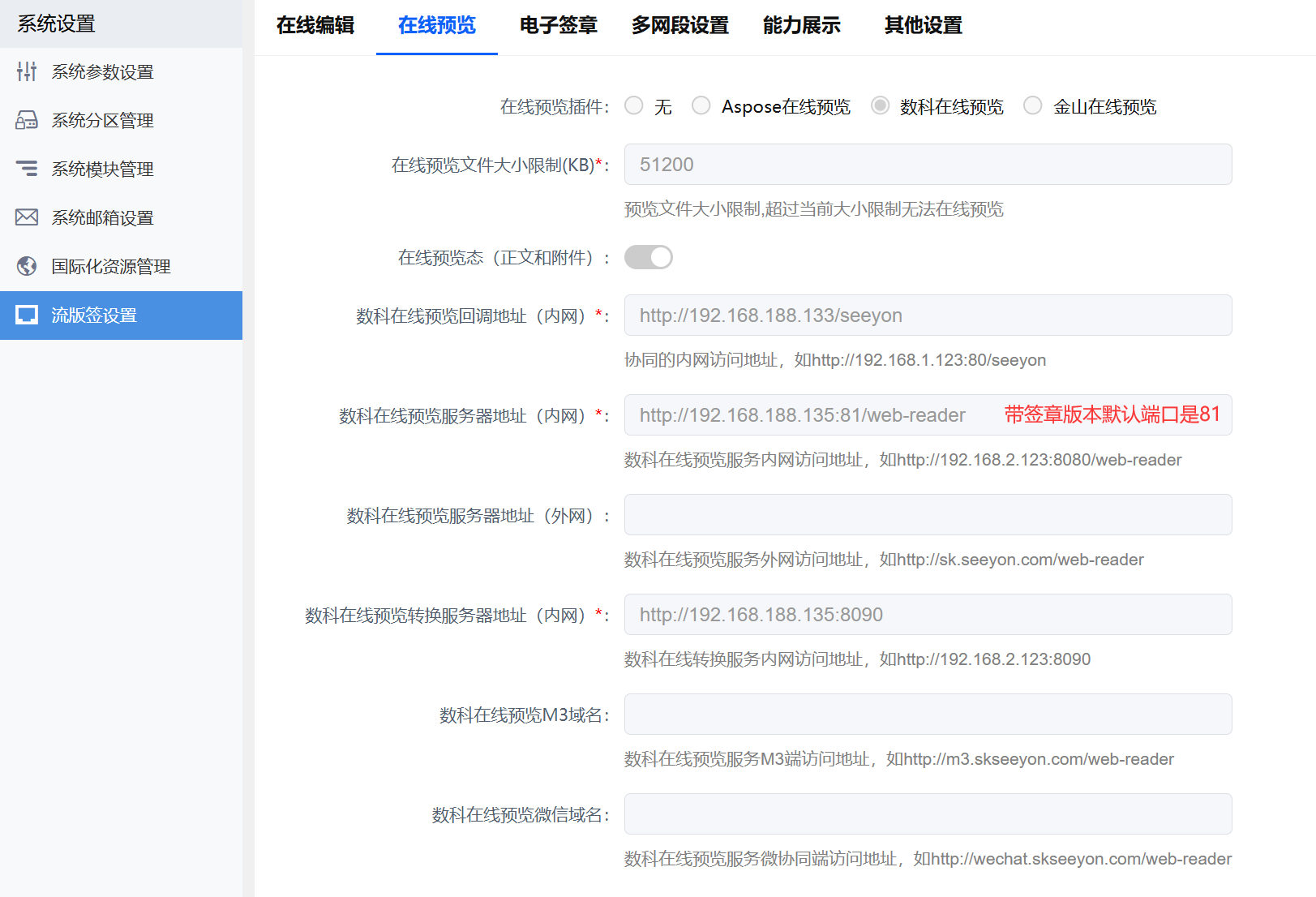Click the 国际化资源管理 globe icon

pyautogui.click(x=27, y=266)
